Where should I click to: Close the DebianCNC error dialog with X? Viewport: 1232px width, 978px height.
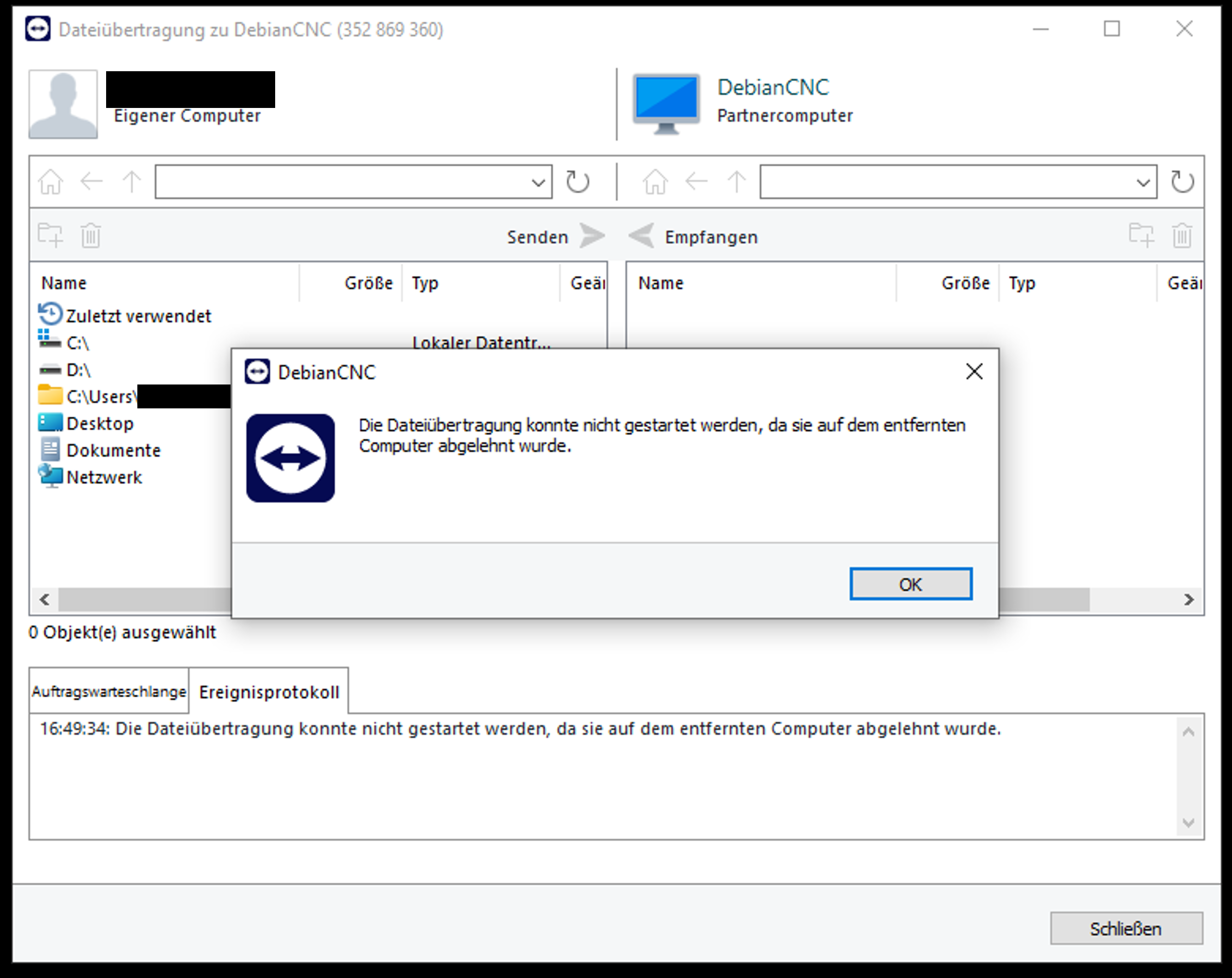(x=974, y=372)
